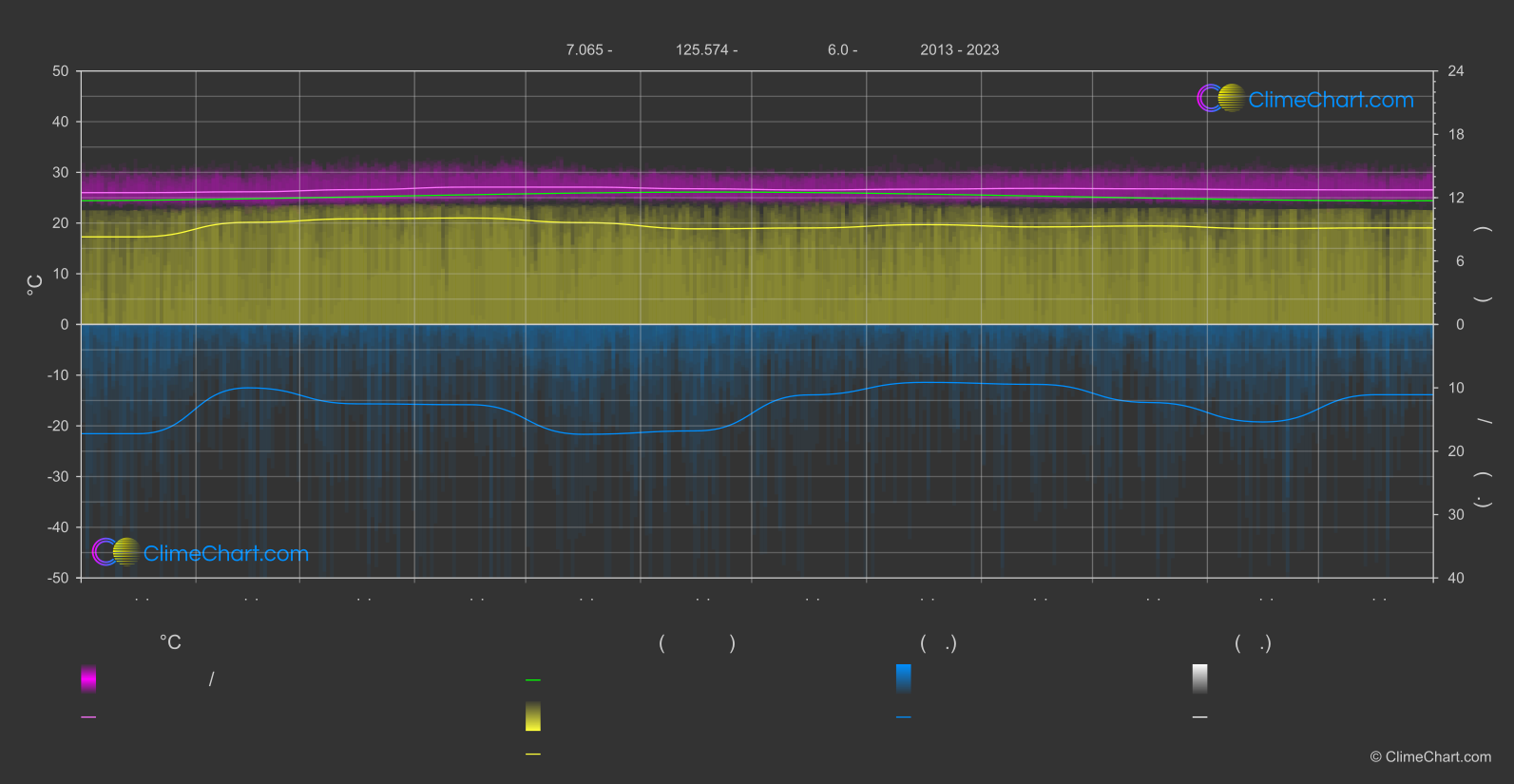
Task: Open the © ClimeChart.com copyright link
Action: [x=1430, y=757]
